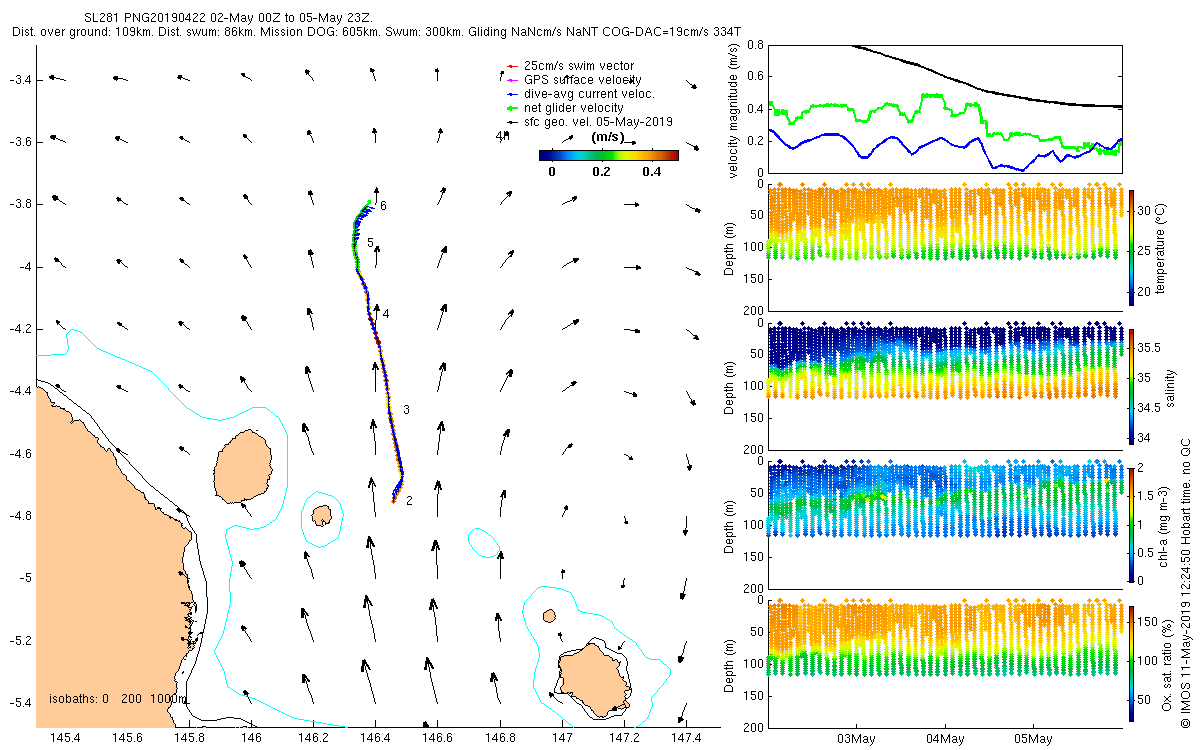Click the temperature depth profile panel

(944, 246)
